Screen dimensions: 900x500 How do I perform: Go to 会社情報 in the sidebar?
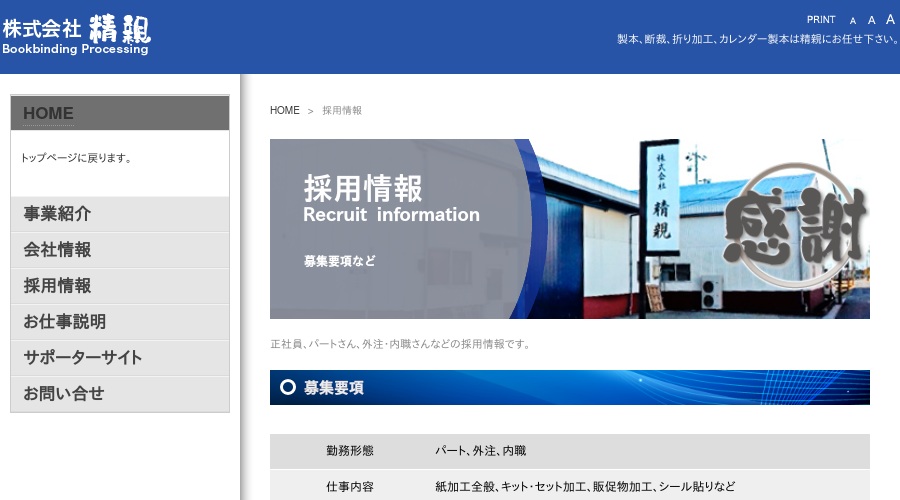coord(58,250)
